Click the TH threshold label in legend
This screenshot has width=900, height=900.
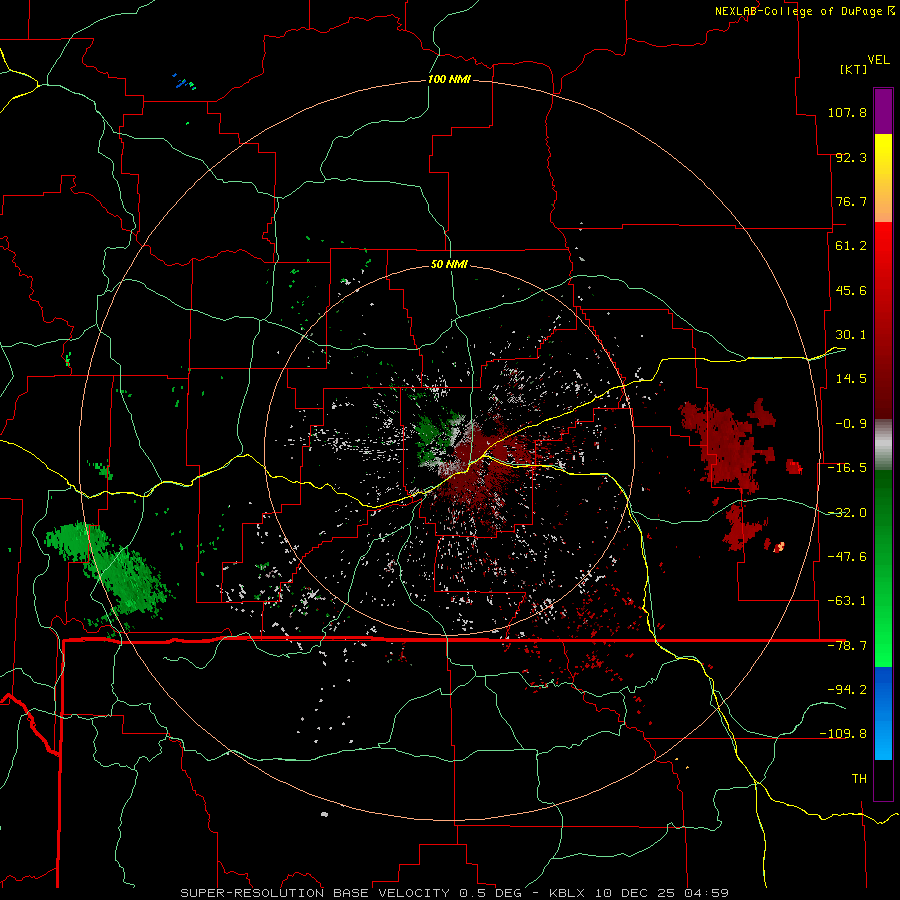point(859,778)
